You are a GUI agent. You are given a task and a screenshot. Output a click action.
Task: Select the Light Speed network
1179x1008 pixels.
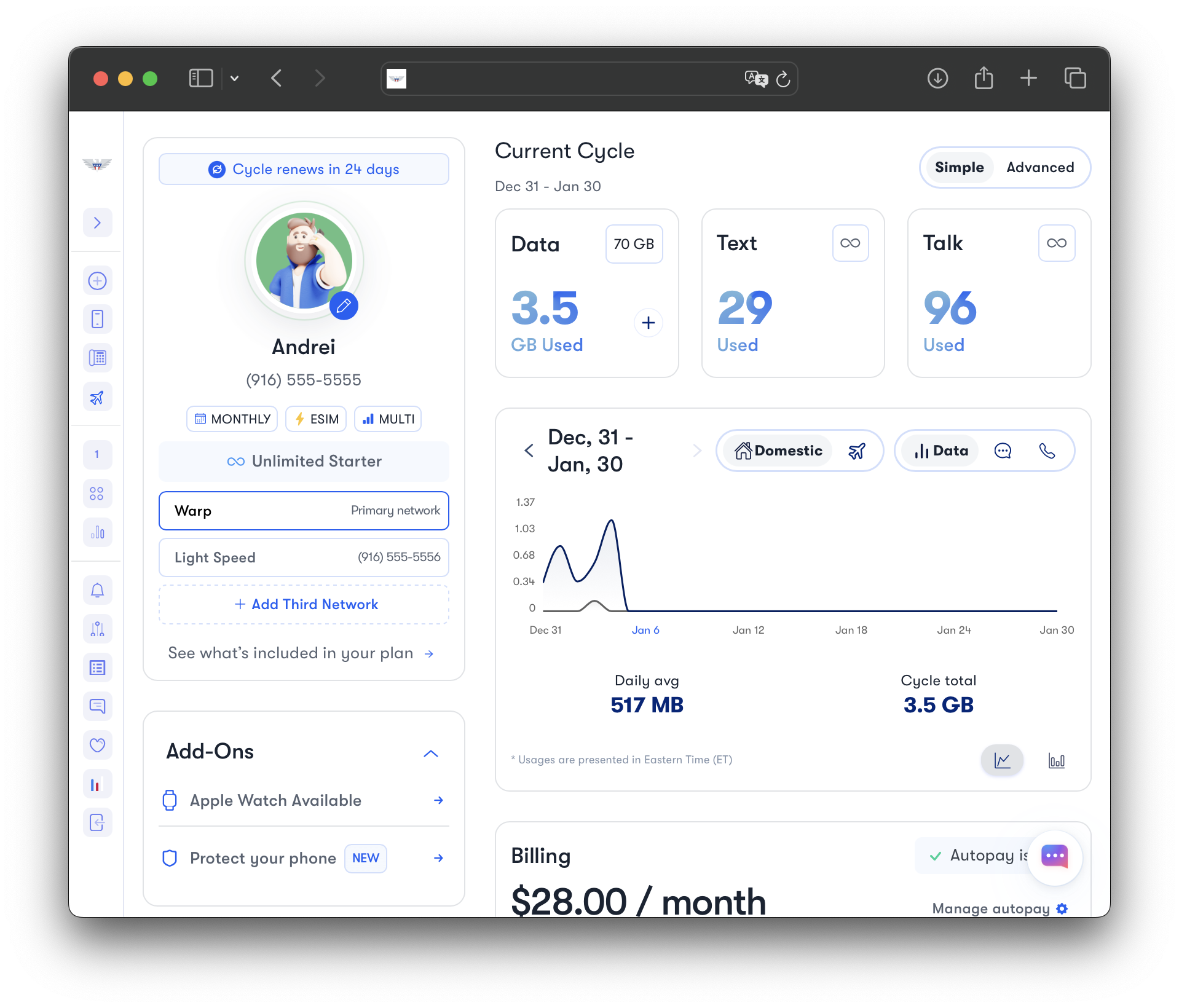(x=304, y=557)
